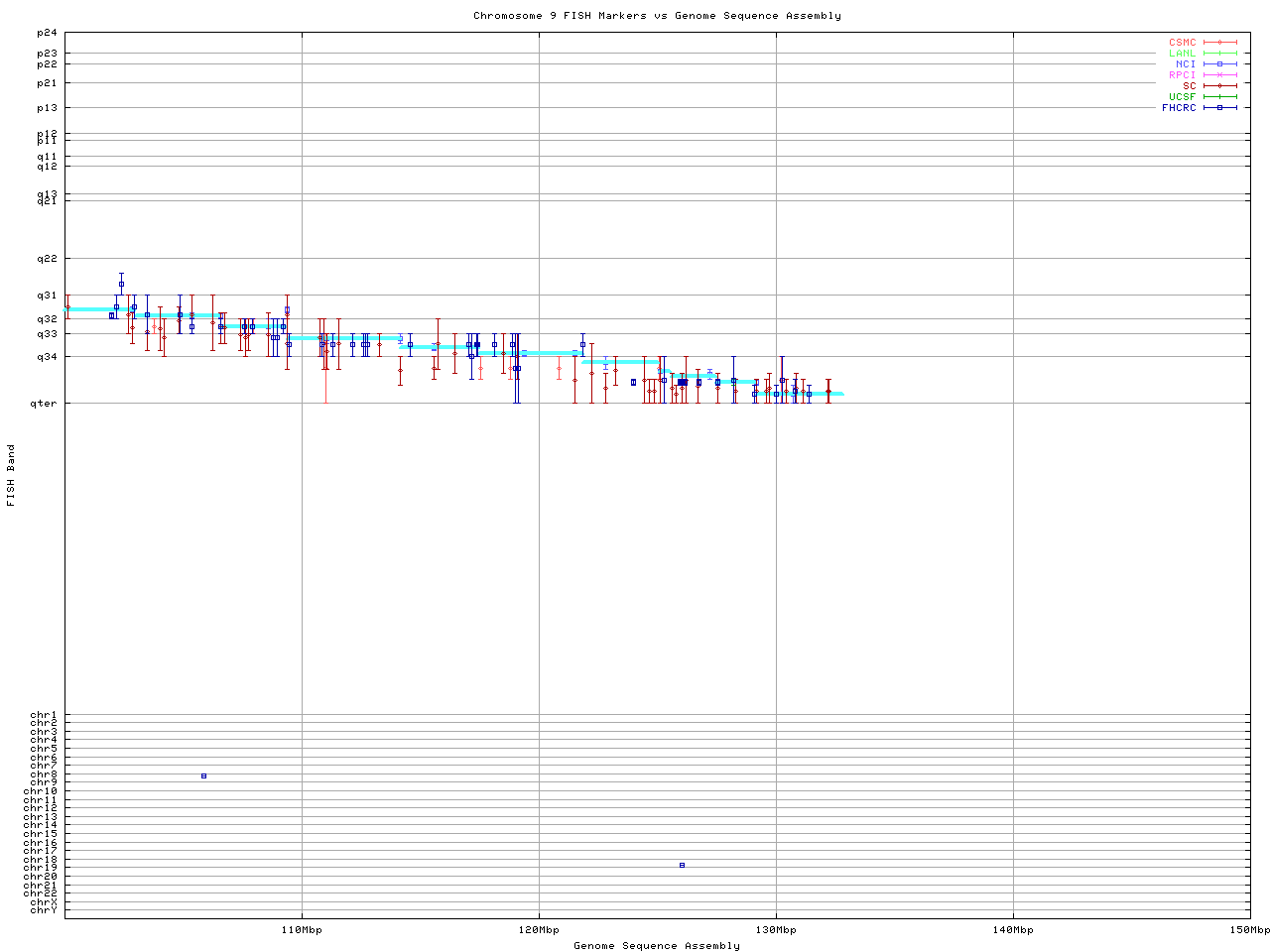This screenshot has height=952, width=1270.
Task: Click the Genome Sequence Assembly axis label
Action: [657, 946]
